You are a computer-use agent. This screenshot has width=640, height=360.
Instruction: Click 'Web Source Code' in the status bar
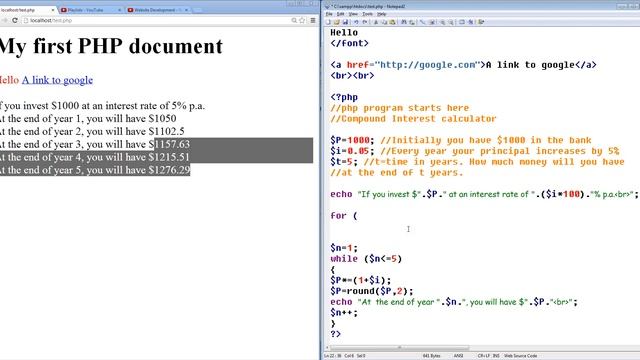pos(520,356)
